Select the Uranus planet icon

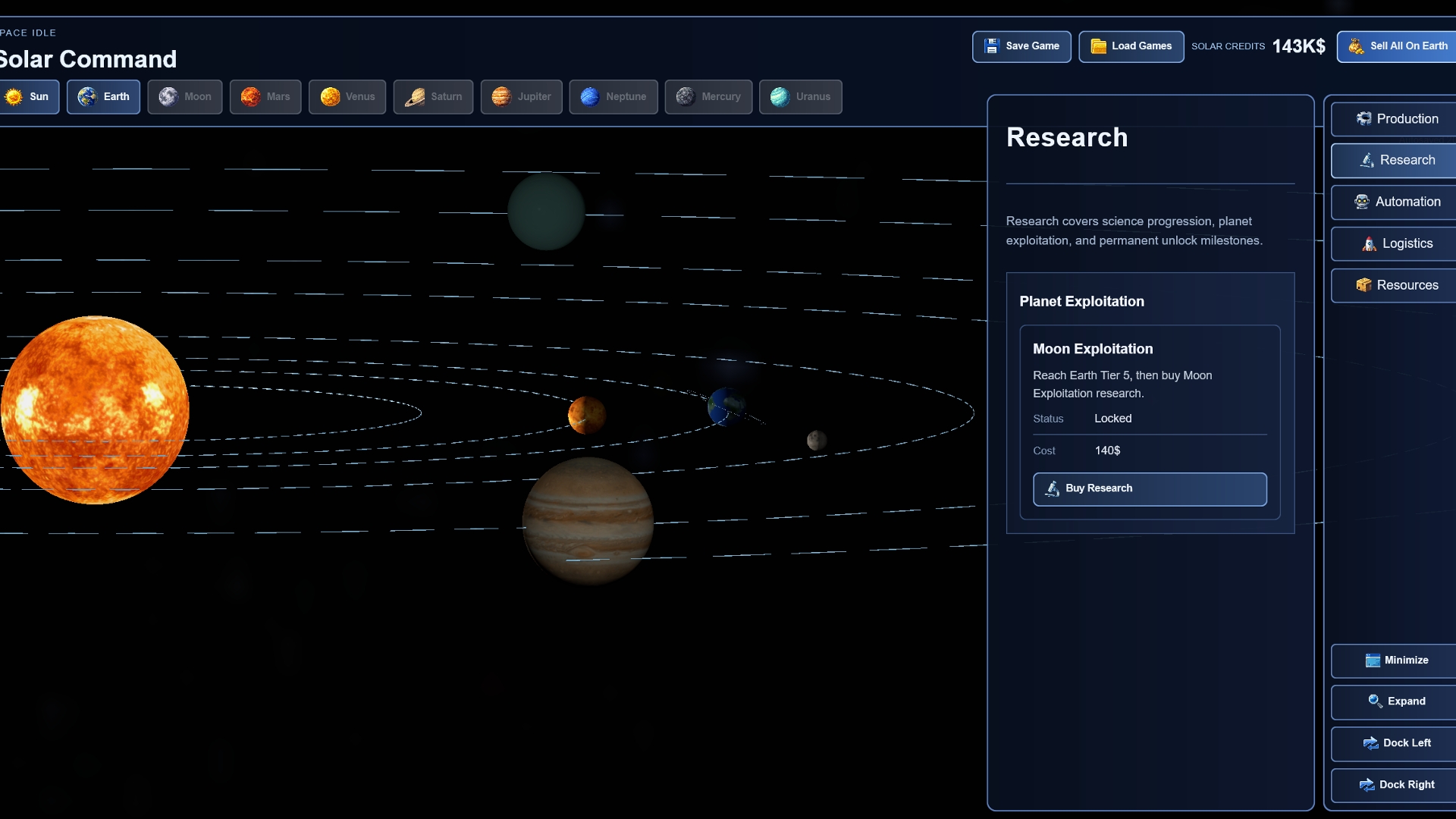[780, 97]
